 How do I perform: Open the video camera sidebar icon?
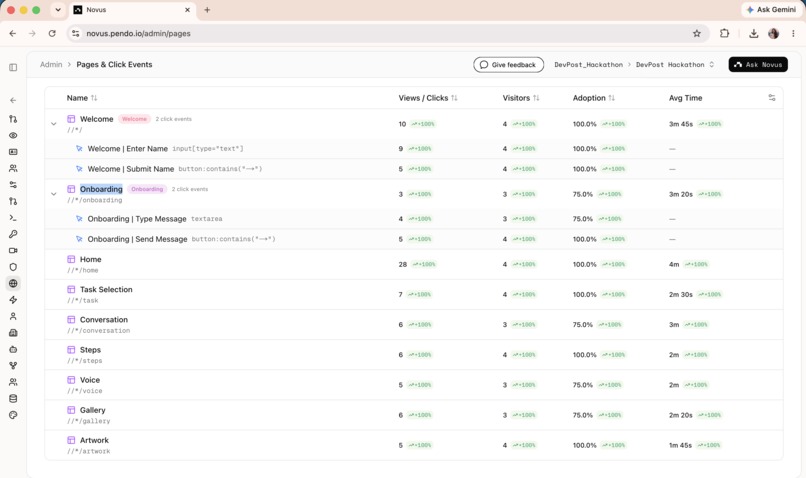tap(13, 250)
